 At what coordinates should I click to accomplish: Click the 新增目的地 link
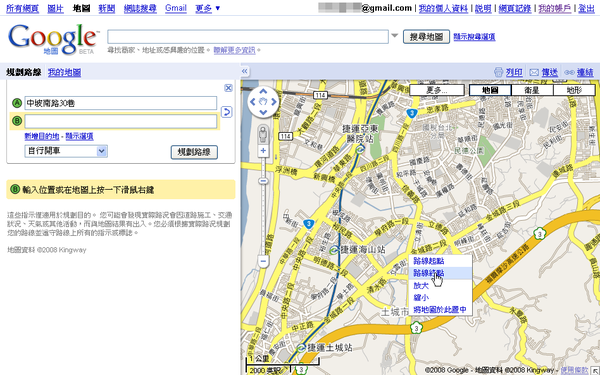[42, 136]
